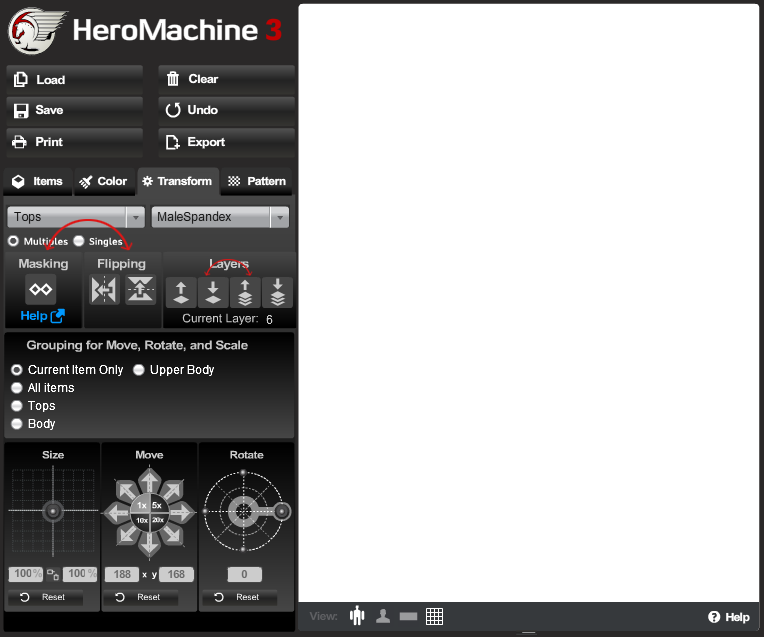Move item down one layer
The width and height of the screenshot is (764, 637).
tap(213, 292)
